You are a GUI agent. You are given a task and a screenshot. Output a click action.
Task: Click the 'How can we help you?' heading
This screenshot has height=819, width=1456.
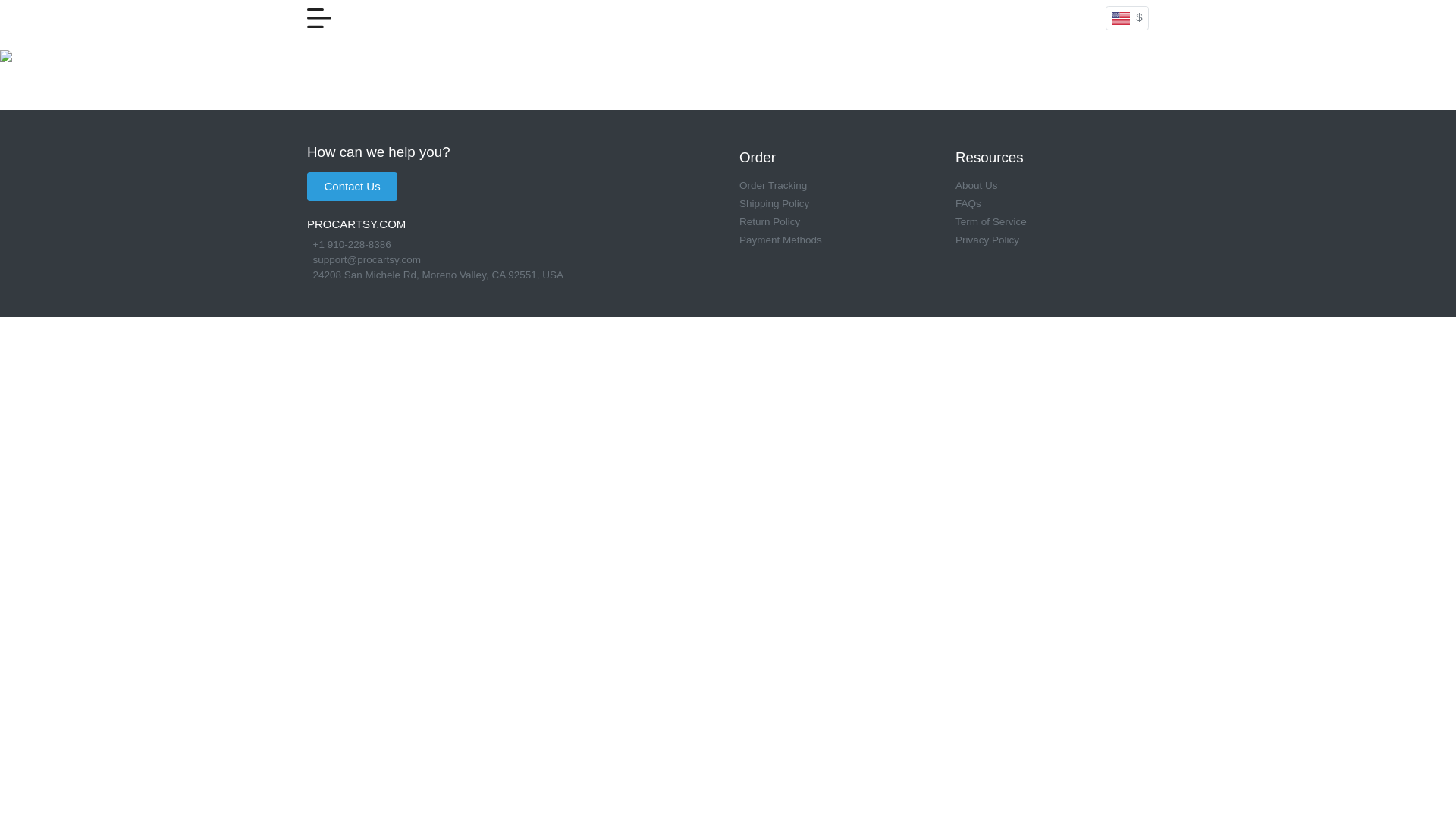pyautogui.click(x=378, y=152)
